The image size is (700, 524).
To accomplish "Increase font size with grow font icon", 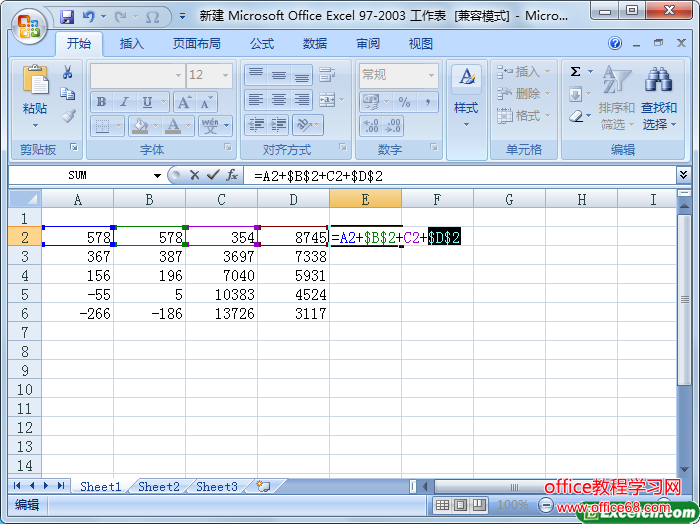I will (184, 102).
